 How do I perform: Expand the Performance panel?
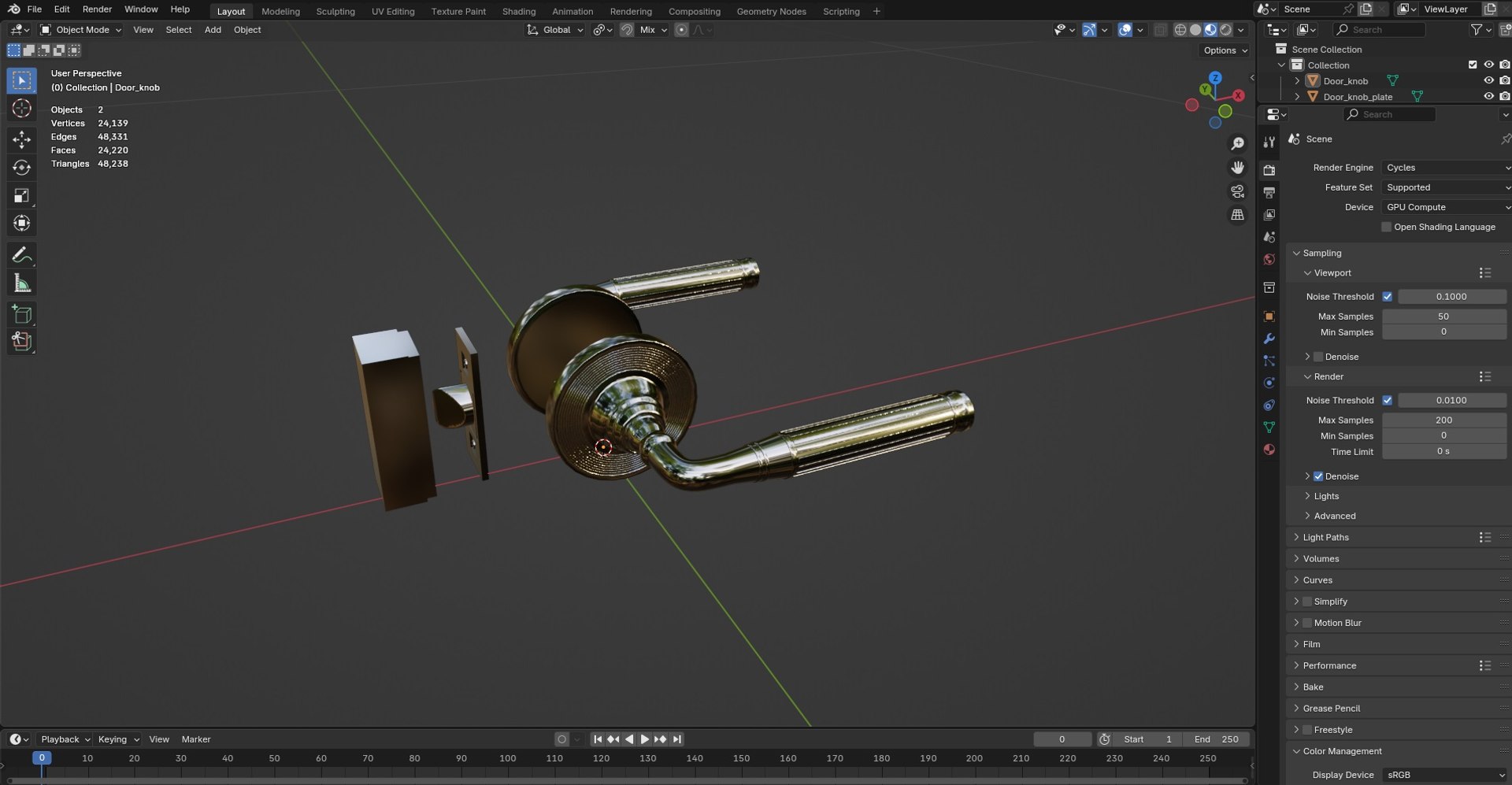tap(1329, 665)
